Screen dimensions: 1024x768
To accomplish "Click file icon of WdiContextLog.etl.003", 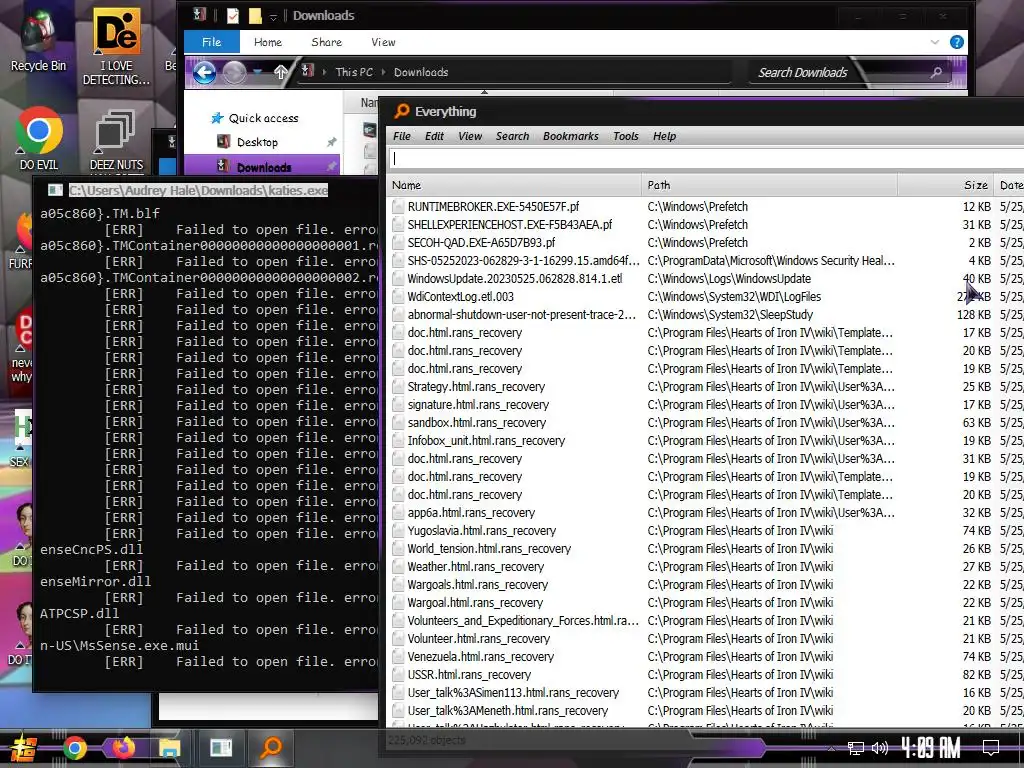I will (398, 296).
